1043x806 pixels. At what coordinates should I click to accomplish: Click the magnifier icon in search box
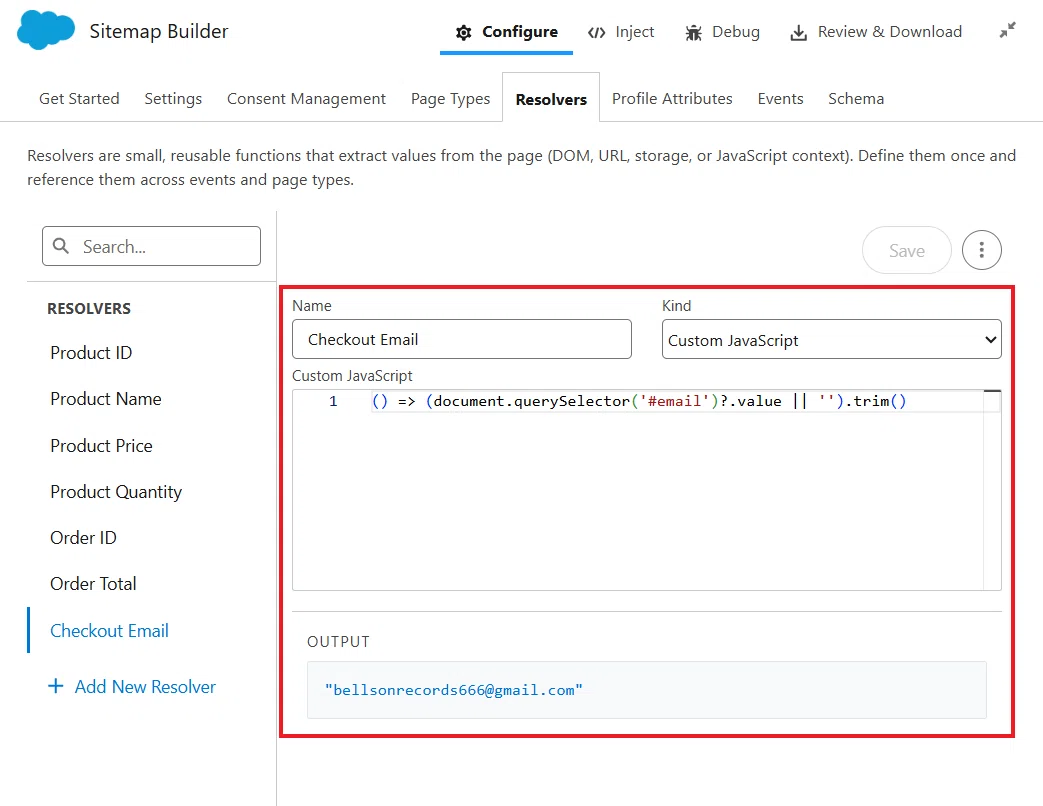point(61,246)
